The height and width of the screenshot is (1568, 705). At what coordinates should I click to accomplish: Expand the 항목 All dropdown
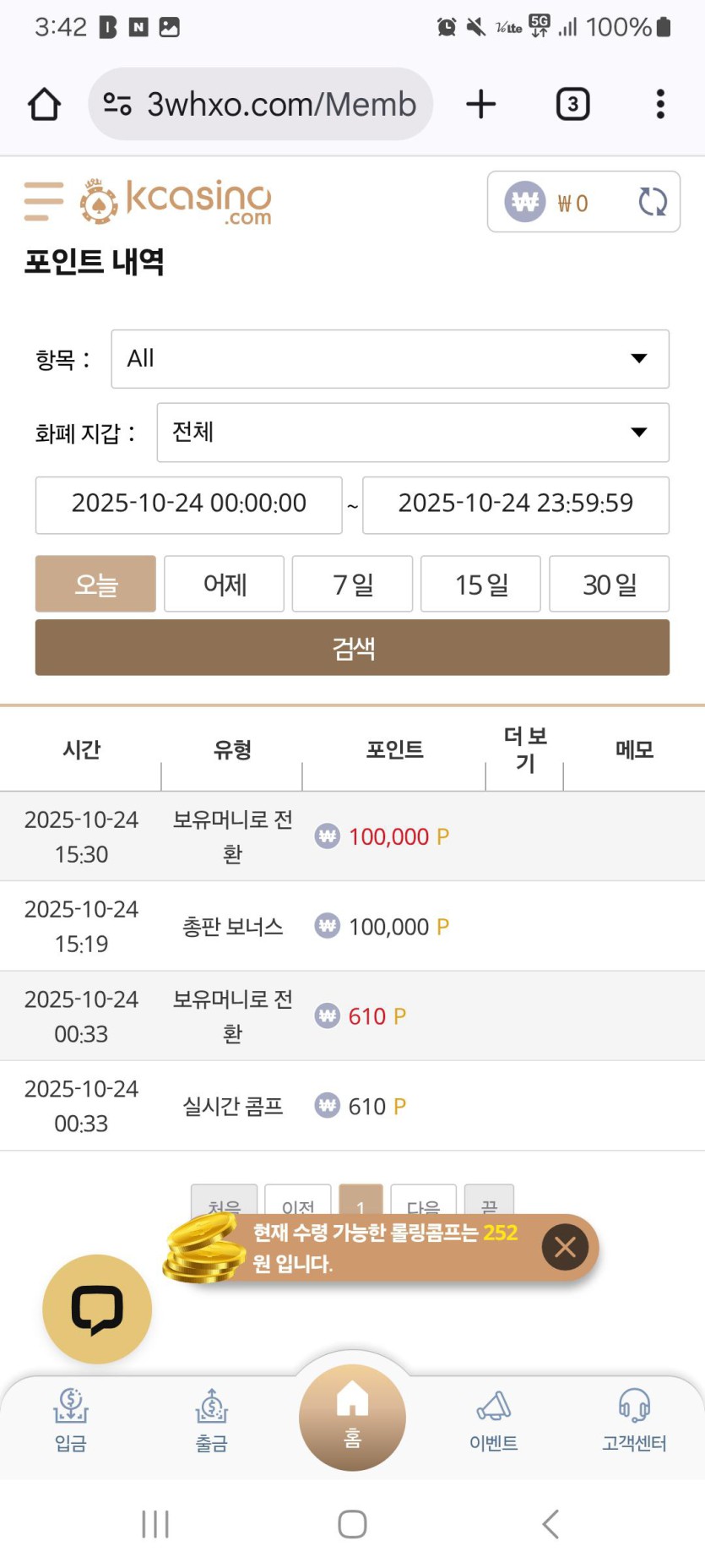[x=390, y=359]
